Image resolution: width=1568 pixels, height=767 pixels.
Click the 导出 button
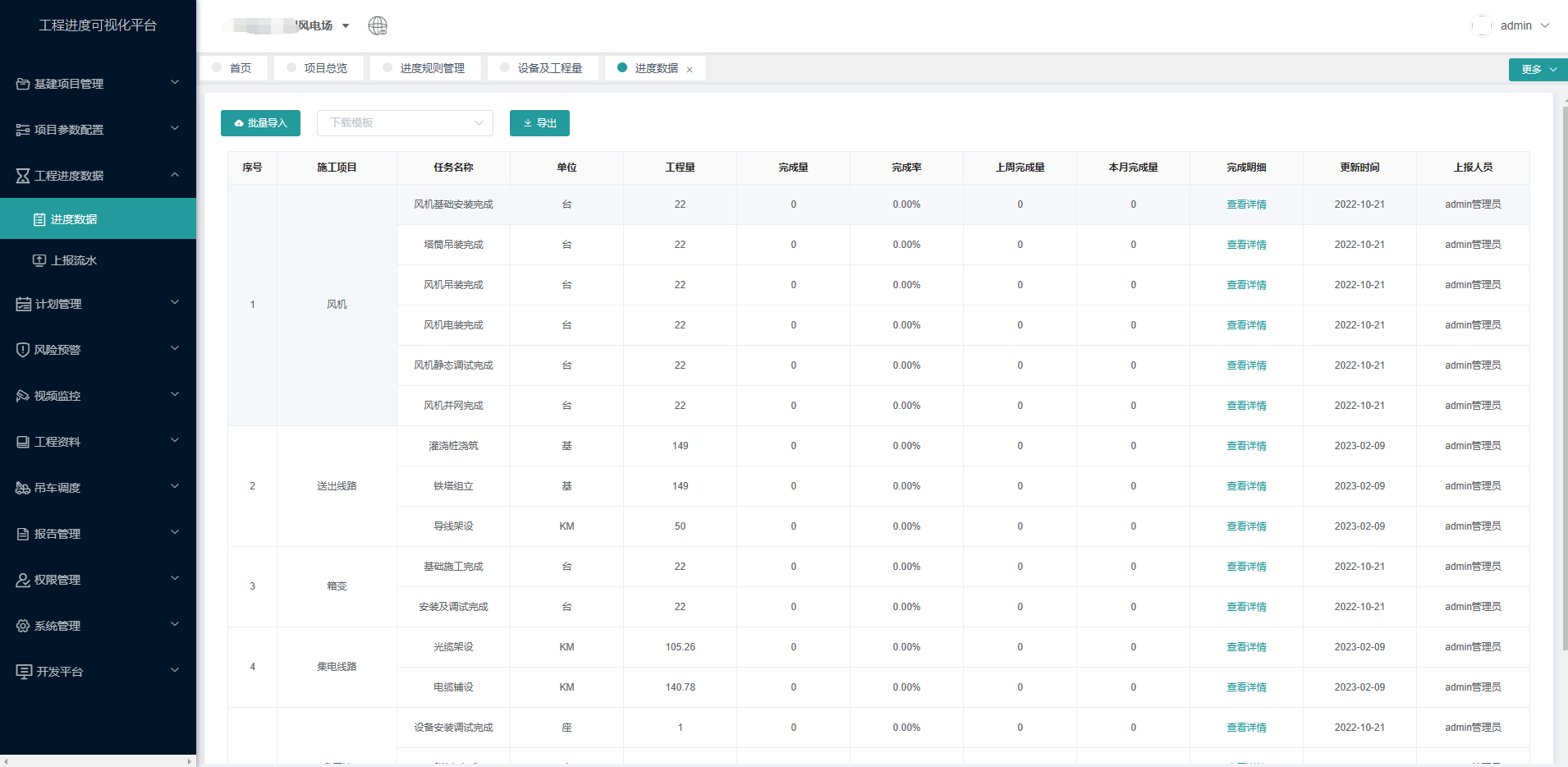pos(539,123)
